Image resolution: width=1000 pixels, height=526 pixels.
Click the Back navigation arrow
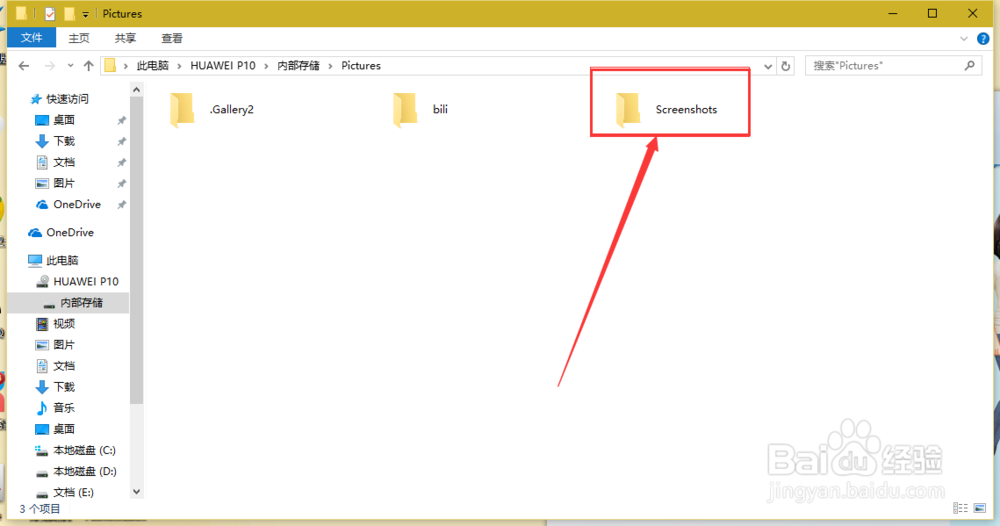coord(24,66)
